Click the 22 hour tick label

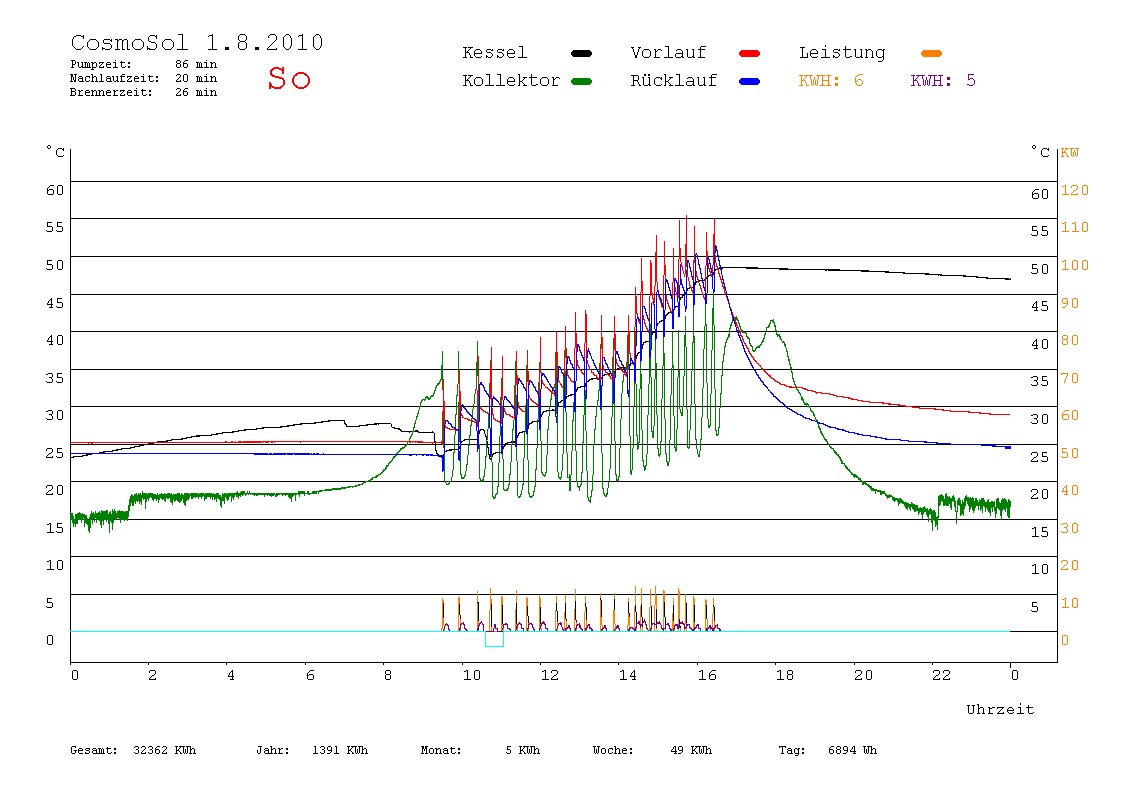pos(942,675)
